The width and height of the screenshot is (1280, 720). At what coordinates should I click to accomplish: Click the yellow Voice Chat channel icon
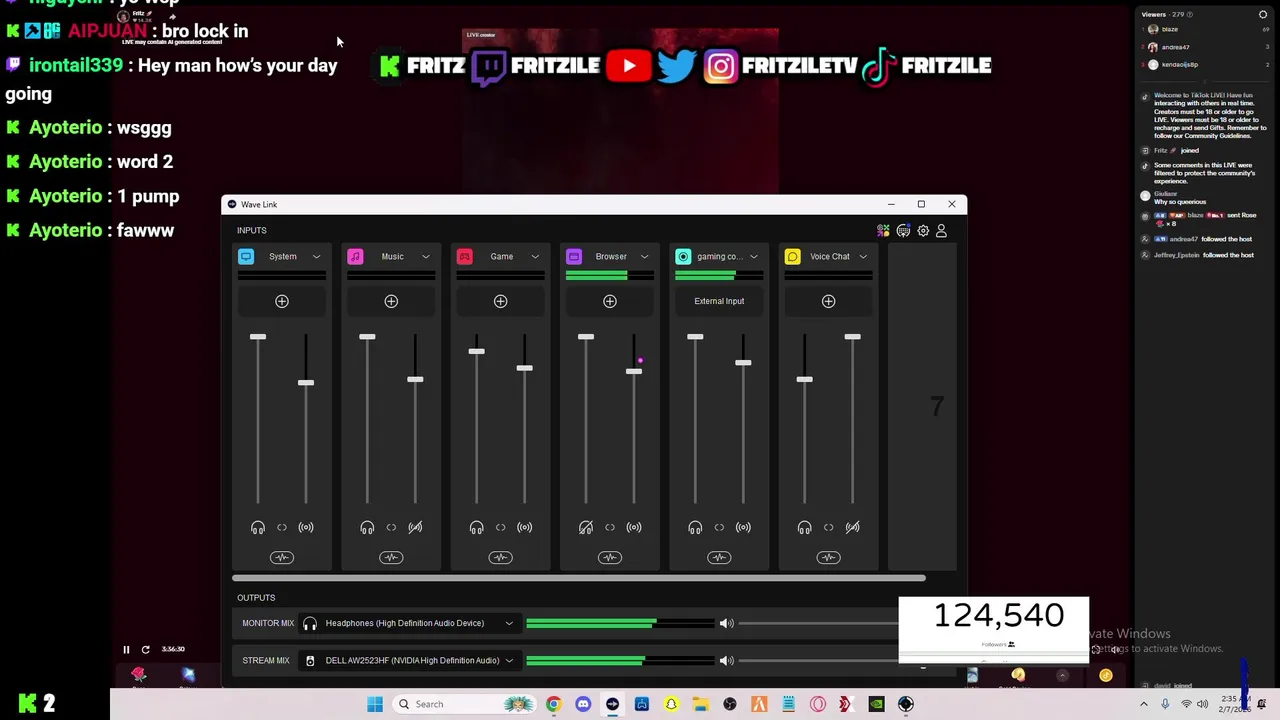pos(793,256)
